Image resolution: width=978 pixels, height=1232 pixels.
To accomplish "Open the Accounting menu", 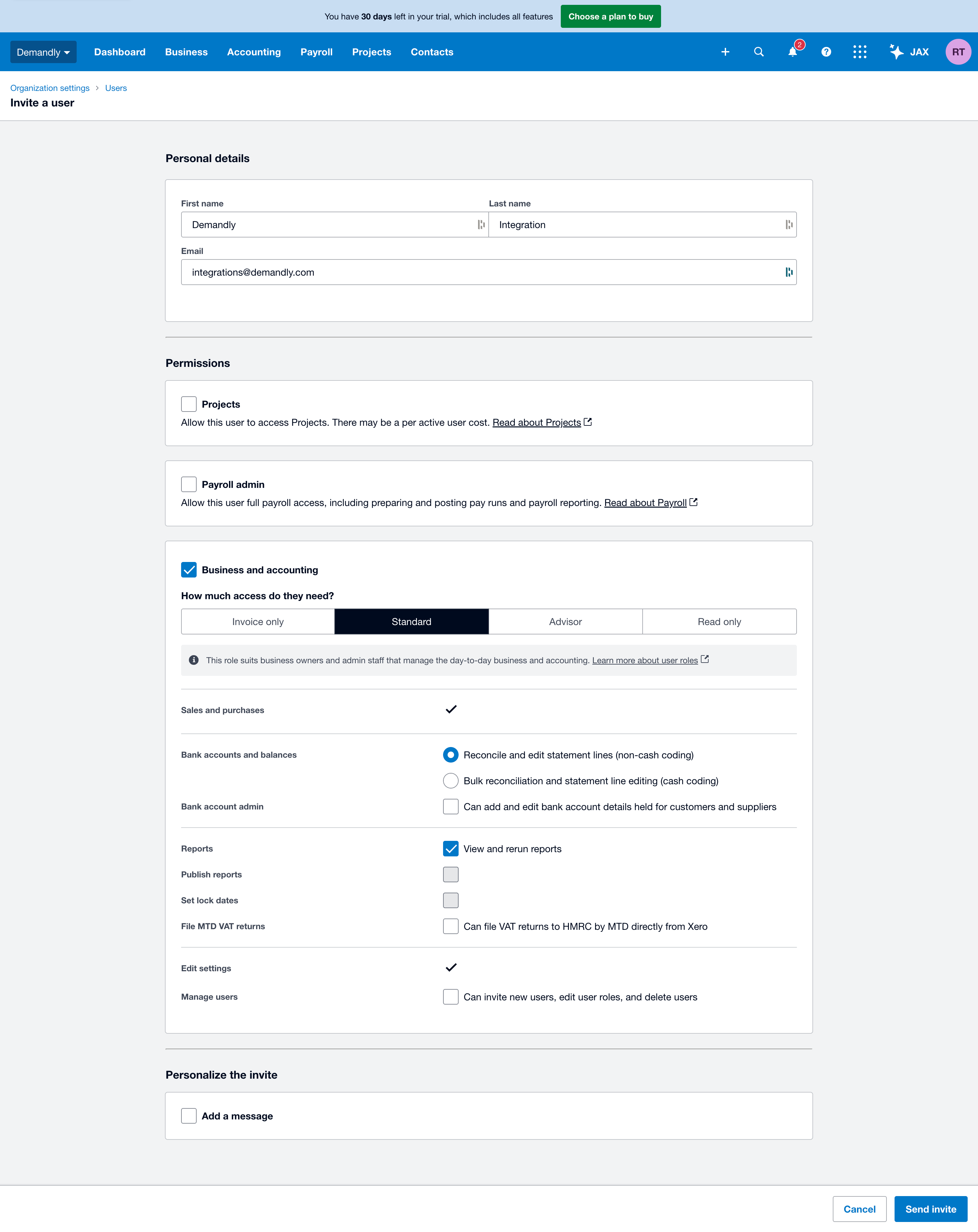I will tap(254, 51).
